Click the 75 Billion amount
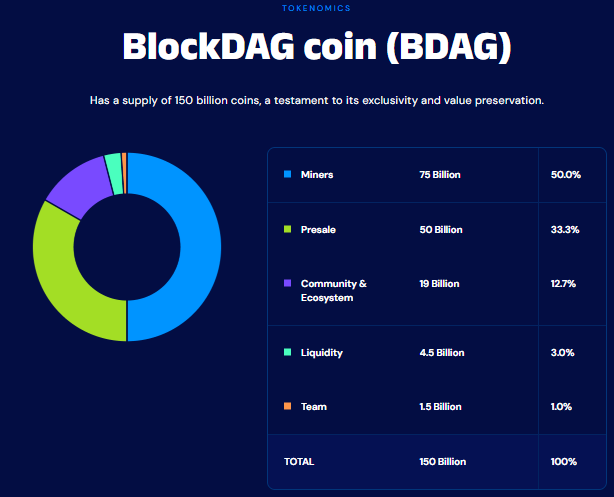This screenshot has width=614, height=497. 440,175
